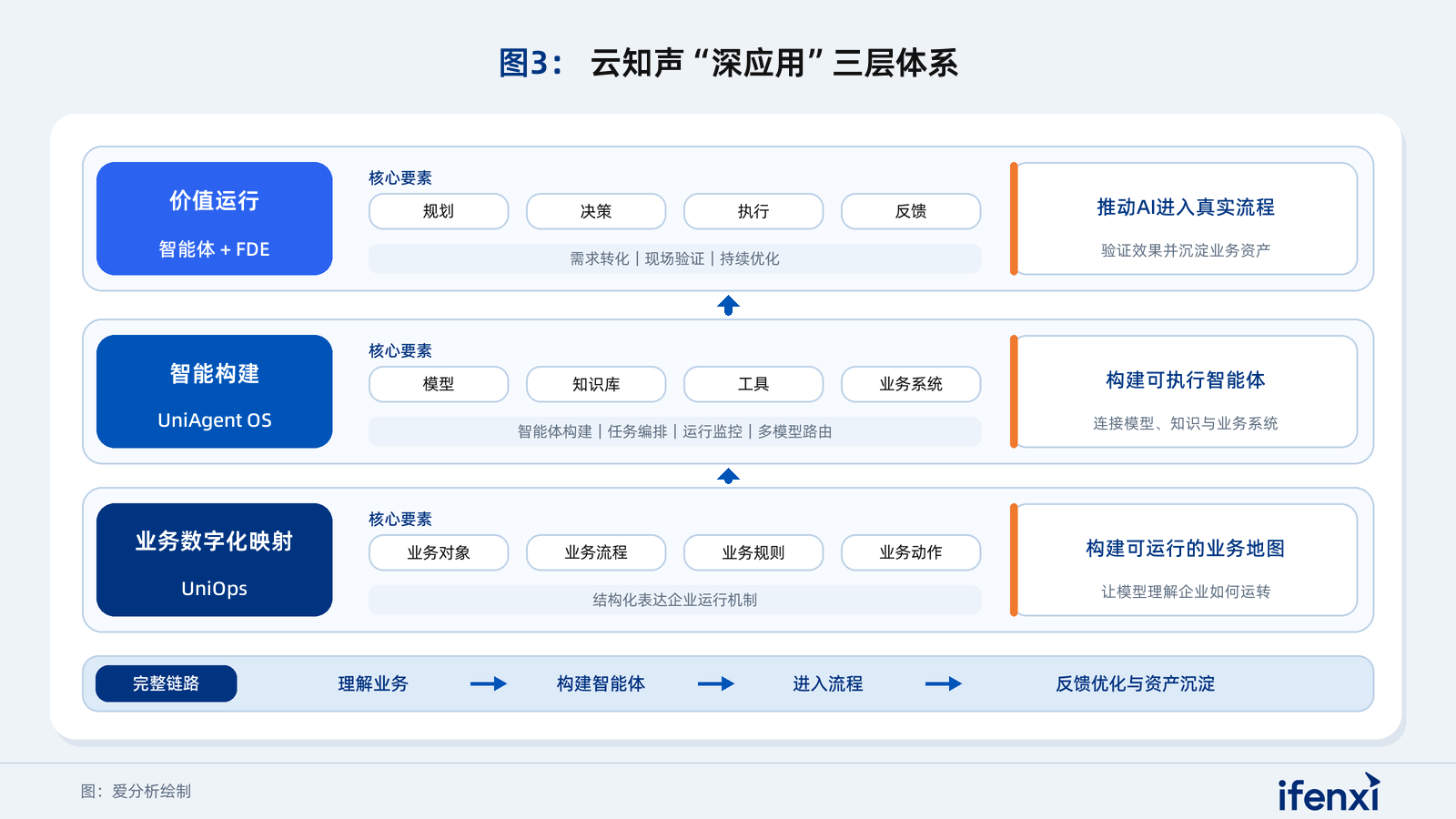Click the 业务规则 pill
The height and width of the screenshot is (819, 1456).
(x=753, y=552)
